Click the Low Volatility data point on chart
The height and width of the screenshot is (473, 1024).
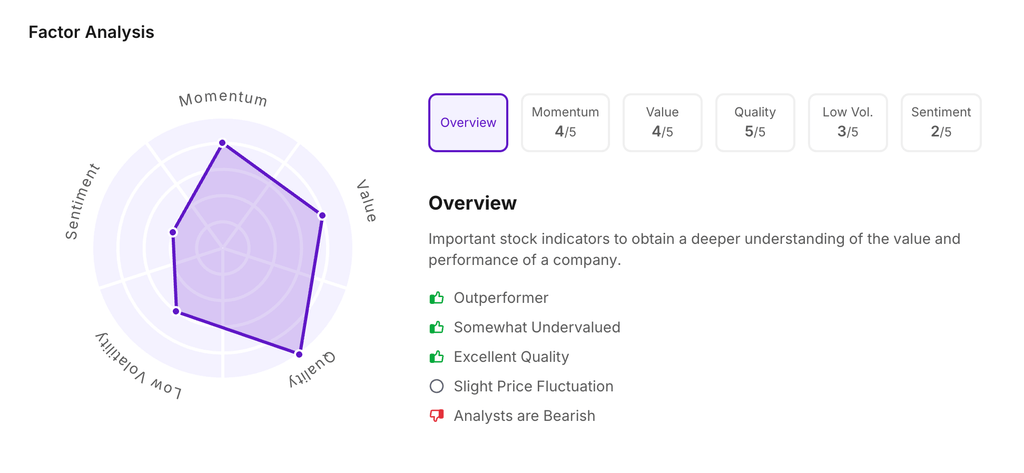(x=177, y=312)
